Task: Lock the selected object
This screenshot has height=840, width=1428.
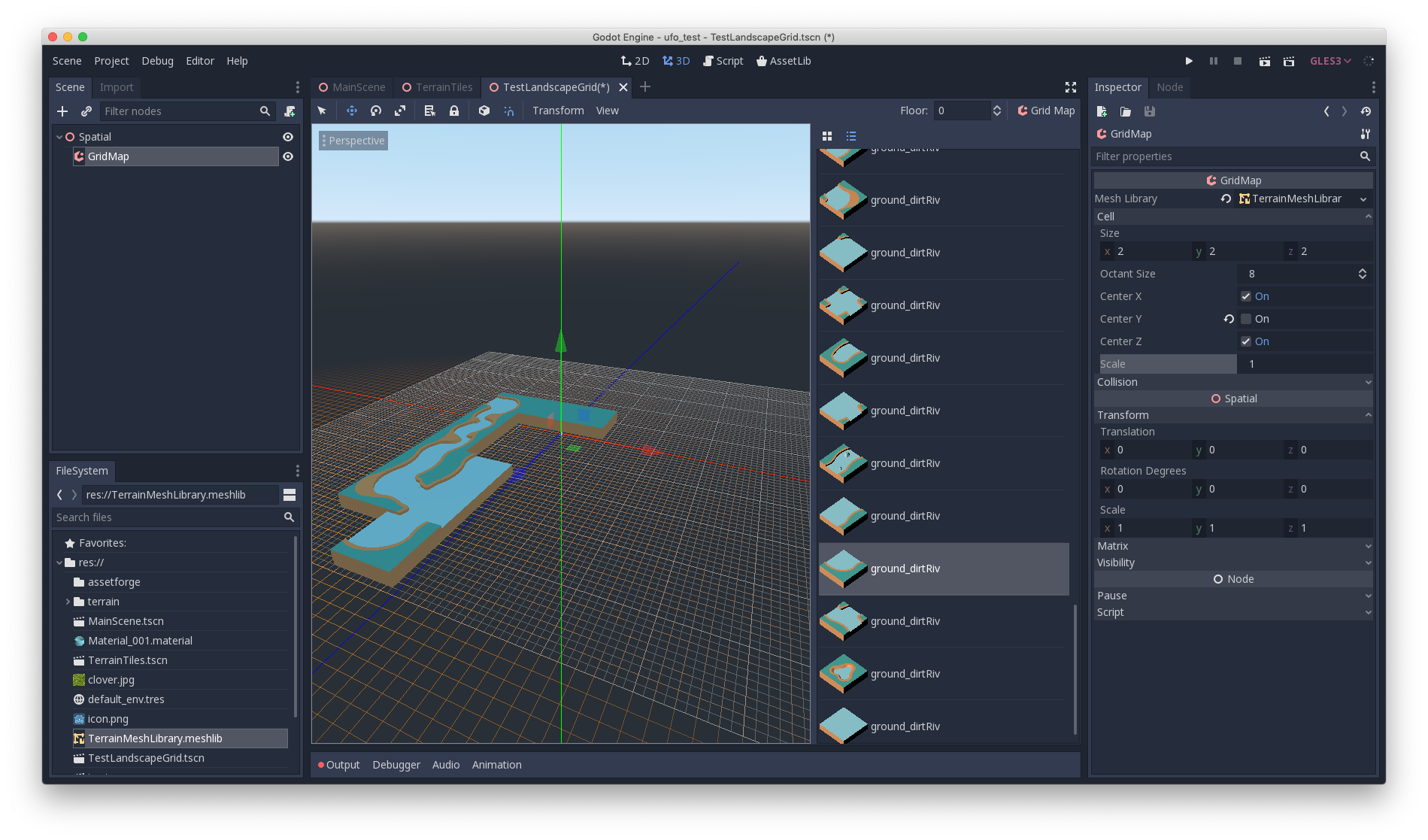Action: (454, 111)
